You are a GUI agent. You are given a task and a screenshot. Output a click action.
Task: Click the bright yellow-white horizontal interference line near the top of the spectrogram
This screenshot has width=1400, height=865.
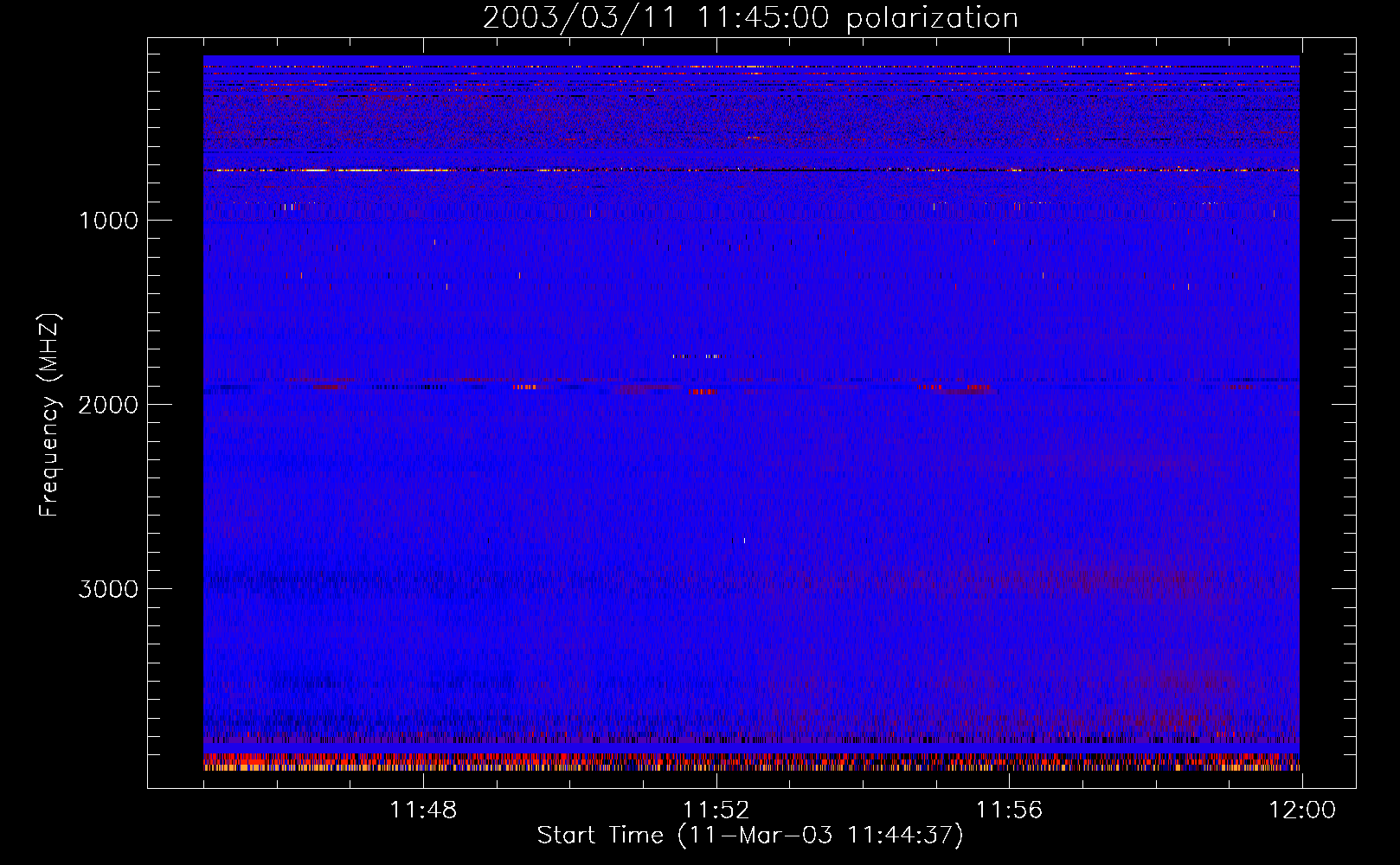pos(751,170)
